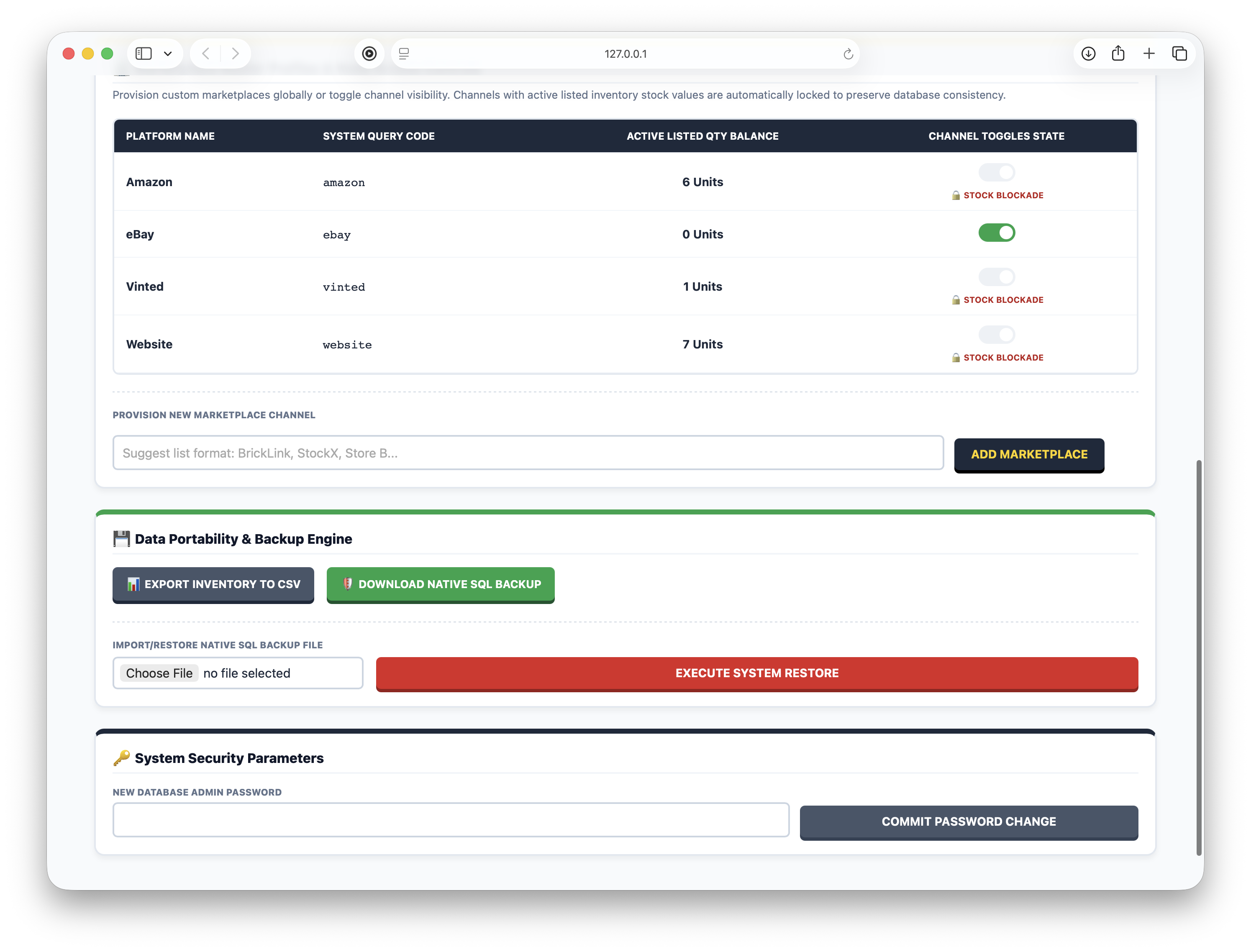1251x952 pixels.
Task: Toggle the Safari sidebar icon
Action: coord(144,54)
